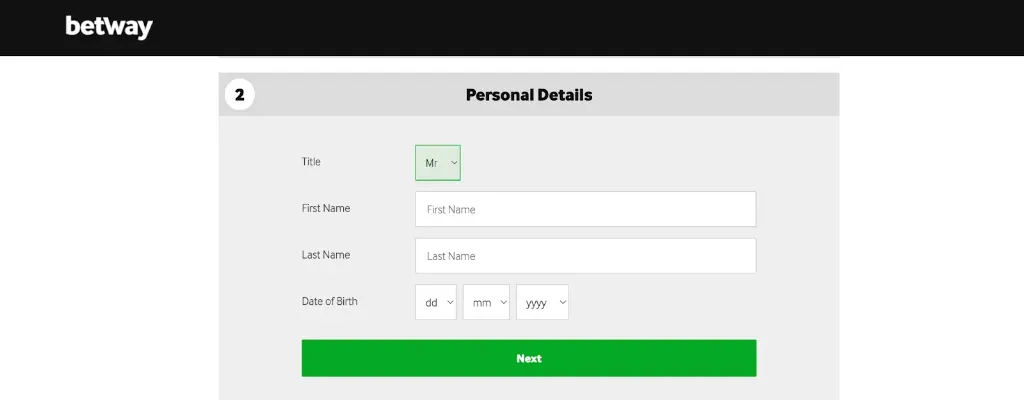The height and width of the screenshot is (403, 1024).
Task: Focus the First Name text field
Action: pyautogui.click(x=585, y=210)
